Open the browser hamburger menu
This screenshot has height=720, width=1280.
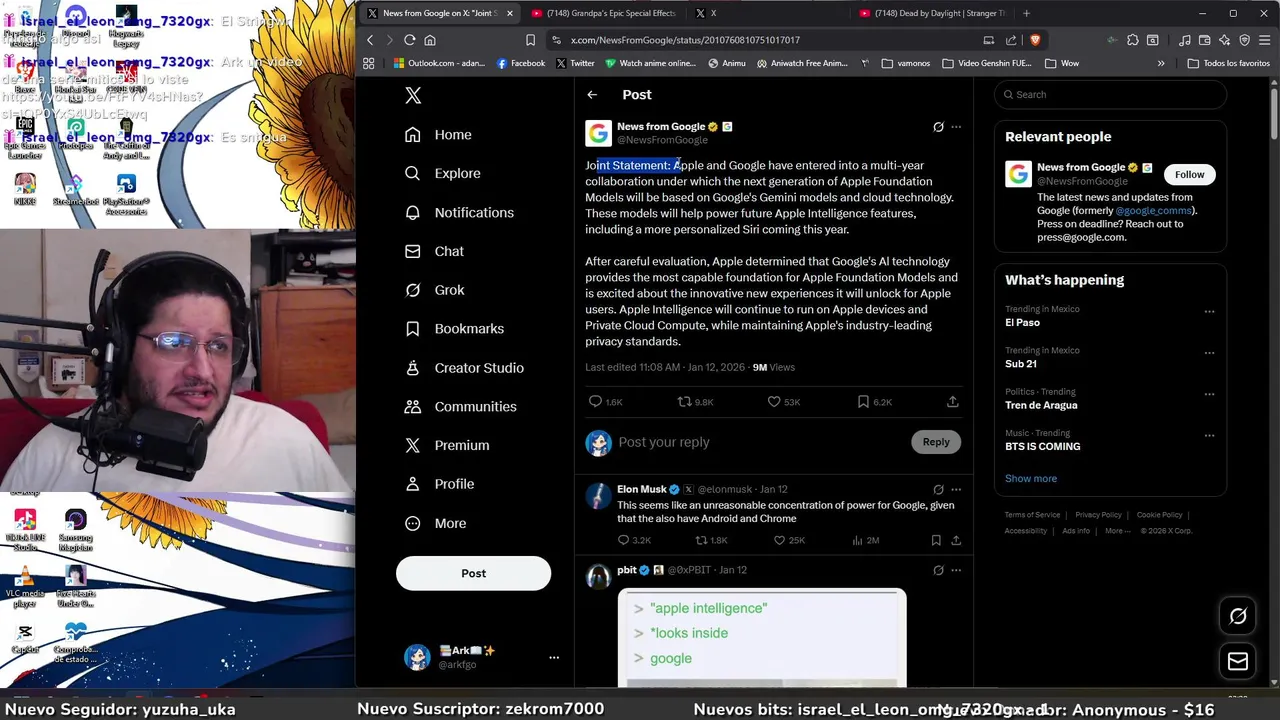[x=1264, y=40]
